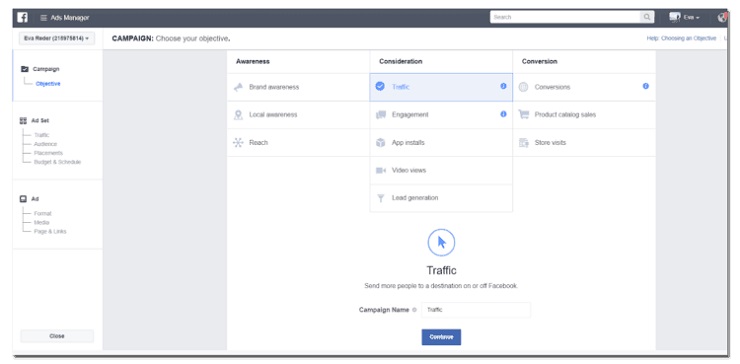This screenshot has height=364, width=740.
Task: Click the info icon beside Conversions
Action: click(646, 86)
